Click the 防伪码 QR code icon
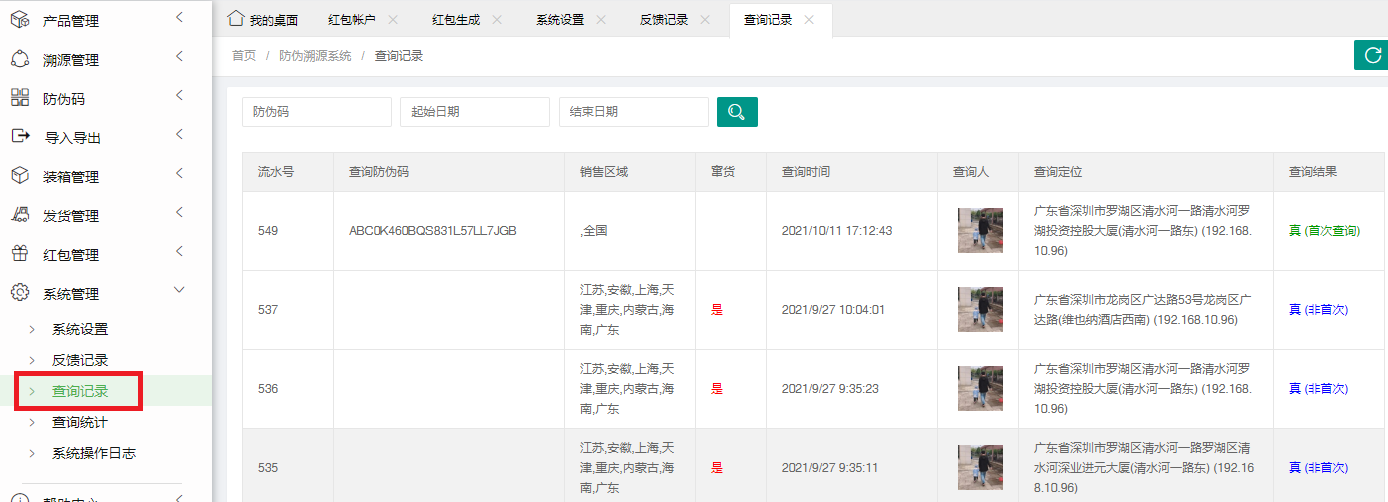This screenshot has height=502, width=1388. pos(20,98)
